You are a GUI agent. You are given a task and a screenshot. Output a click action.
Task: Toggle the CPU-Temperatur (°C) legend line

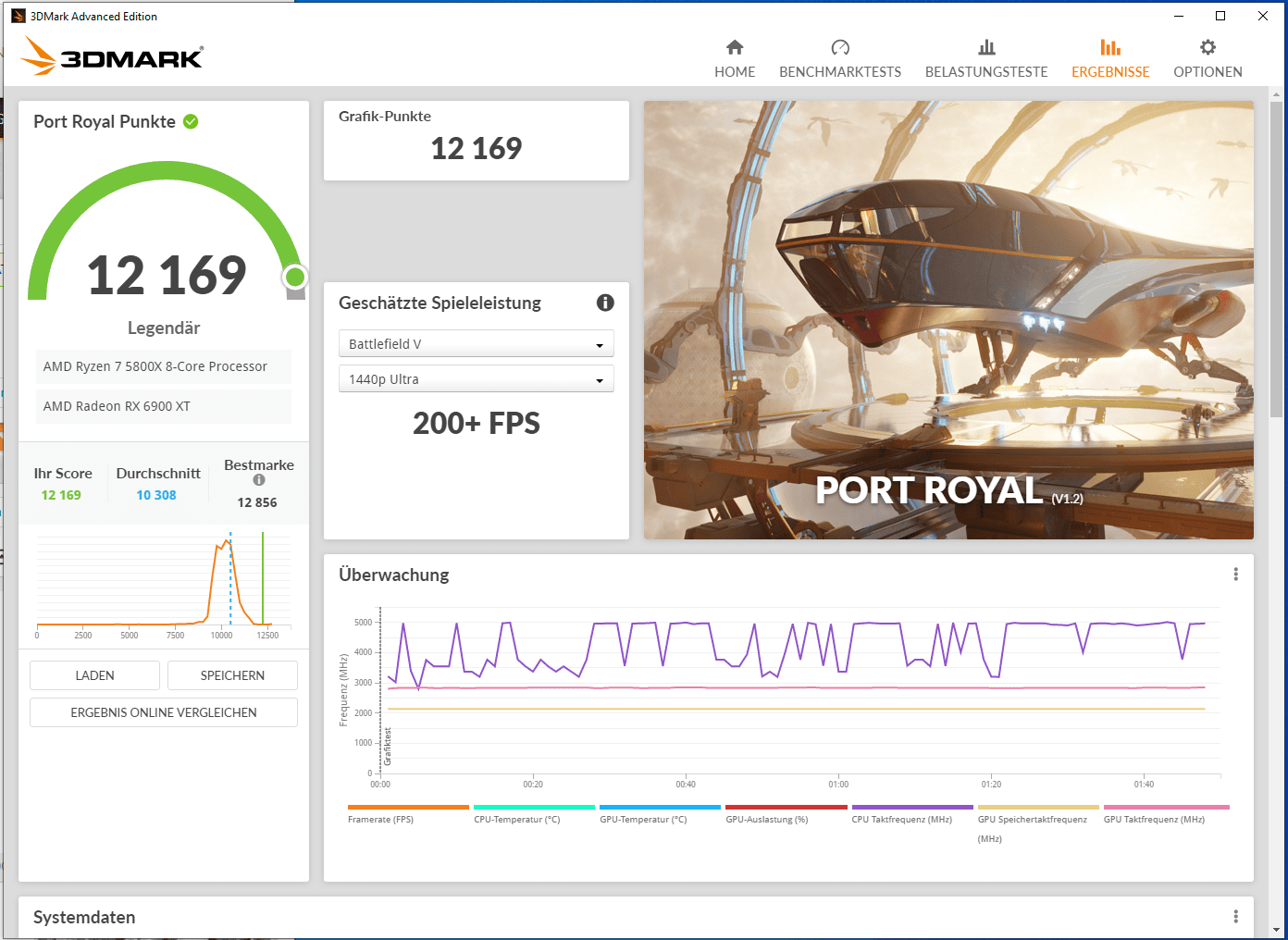pyautogui.click(x=534, y=814)
